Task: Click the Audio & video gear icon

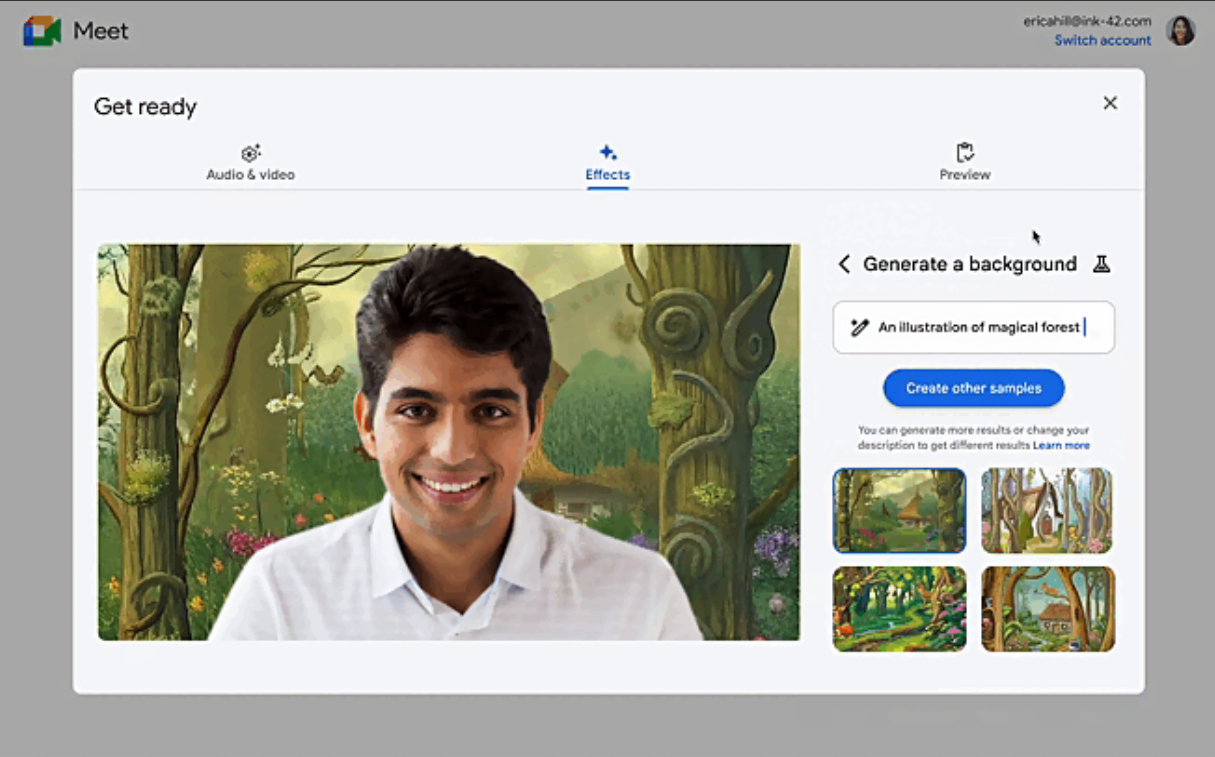Action: point(250,151)
